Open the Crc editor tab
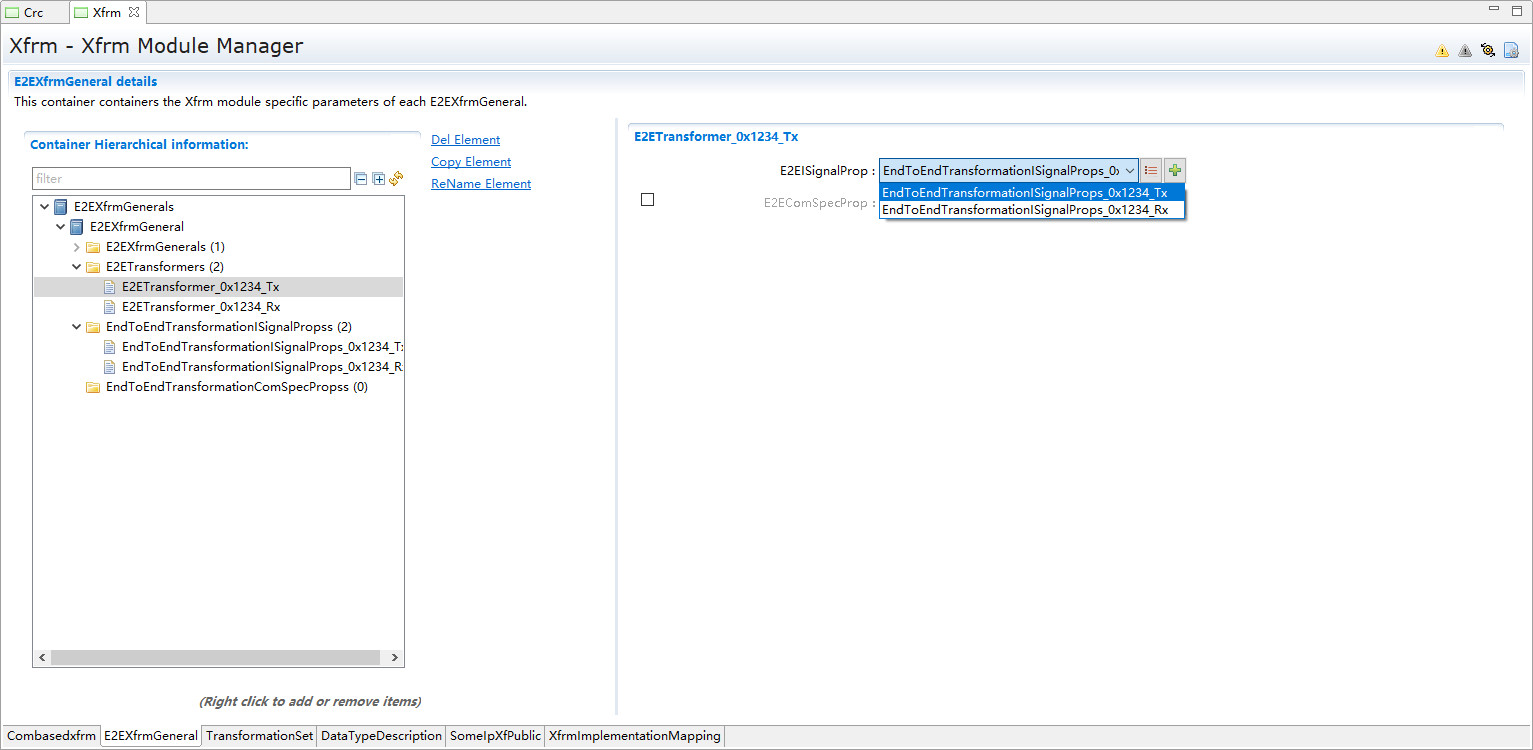1533x750 pixels. click(x=33, y=13)
